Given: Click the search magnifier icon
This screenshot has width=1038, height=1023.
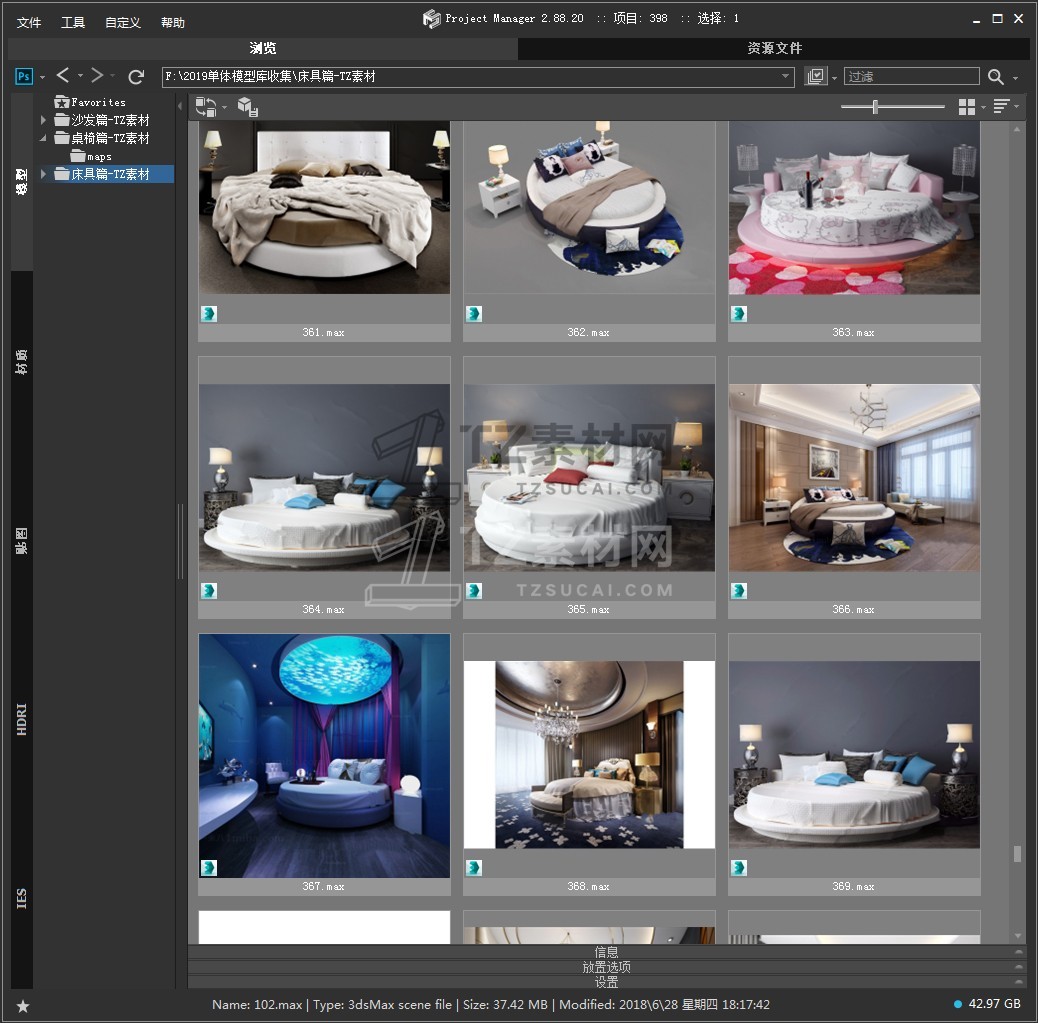Looking at the screenshot, I should (995, 77).
